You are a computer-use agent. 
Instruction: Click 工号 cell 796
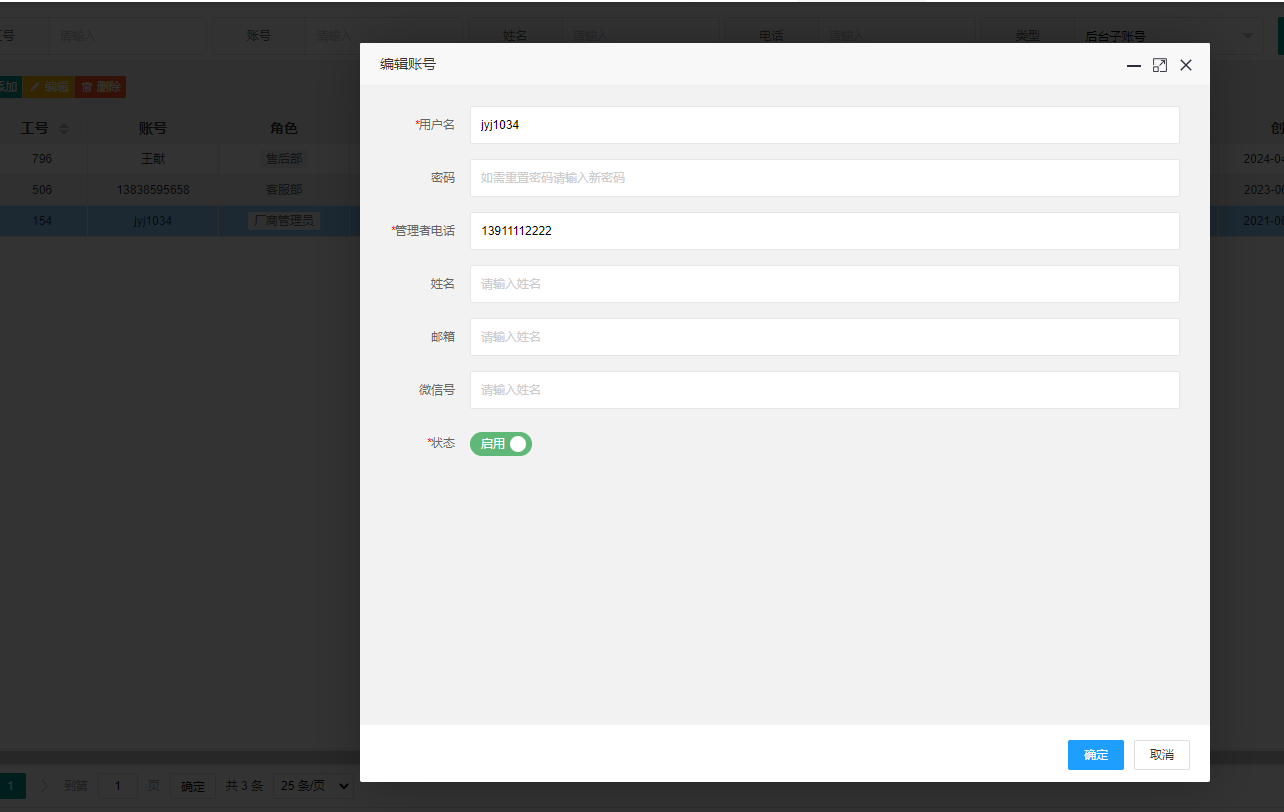(x=42, y=158)
